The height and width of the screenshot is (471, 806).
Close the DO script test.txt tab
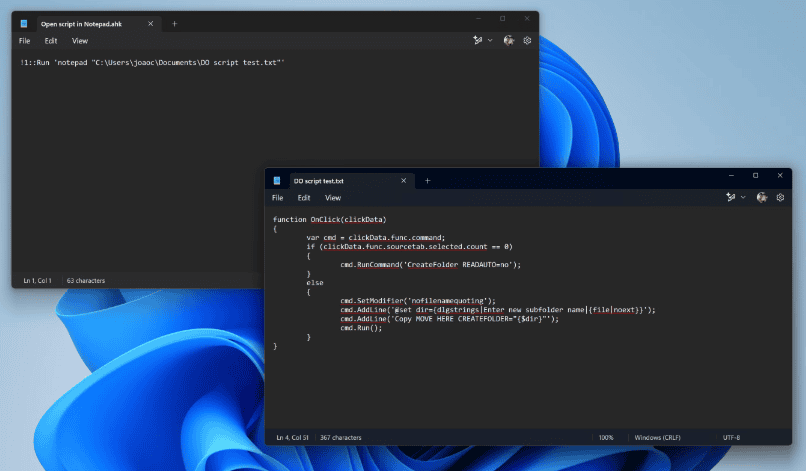coord(403,181)
